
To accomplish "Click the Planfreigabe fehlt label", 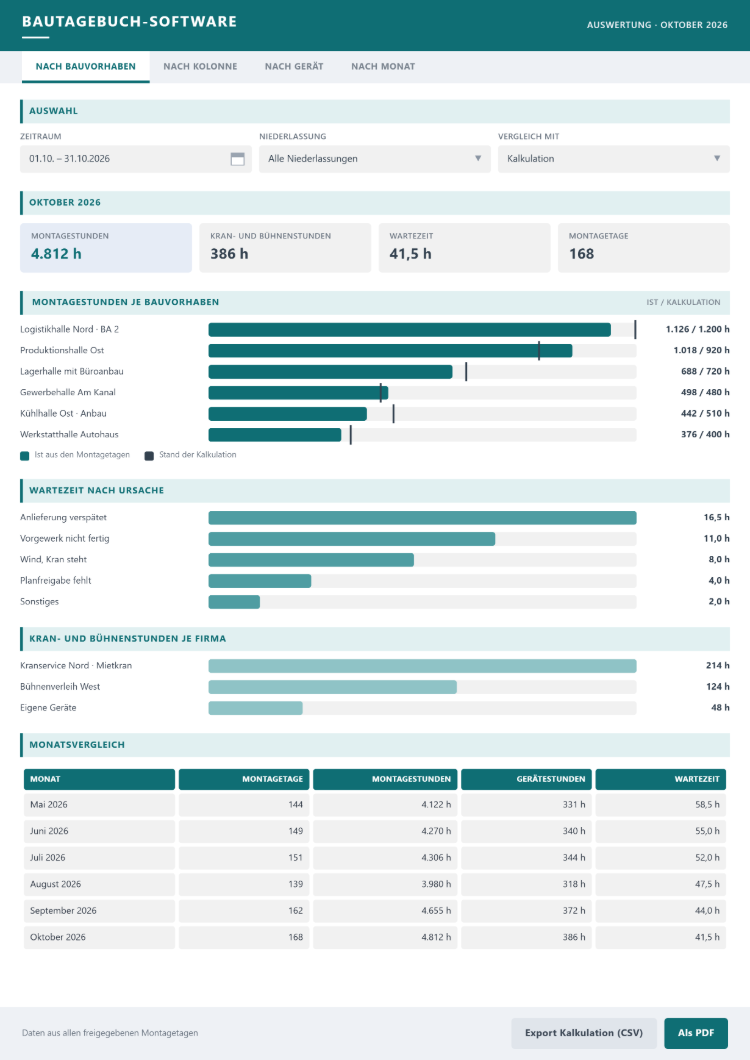I will [x=55, y=580].
